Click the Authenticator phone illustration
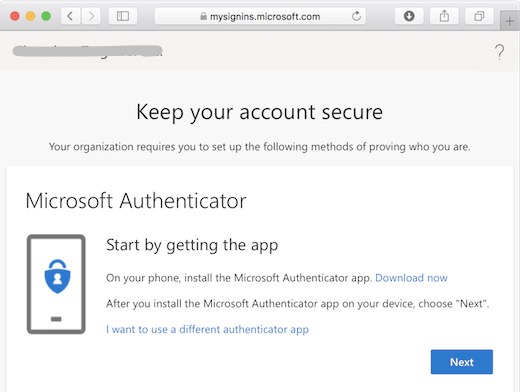 click(56, 284)
